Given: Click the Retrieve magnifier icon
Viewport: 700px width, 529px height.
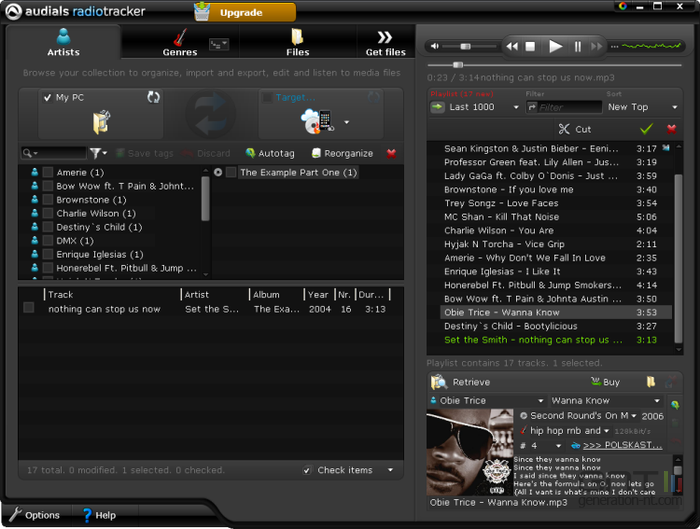Looking at the screenshot, I should tap(439, 382).
